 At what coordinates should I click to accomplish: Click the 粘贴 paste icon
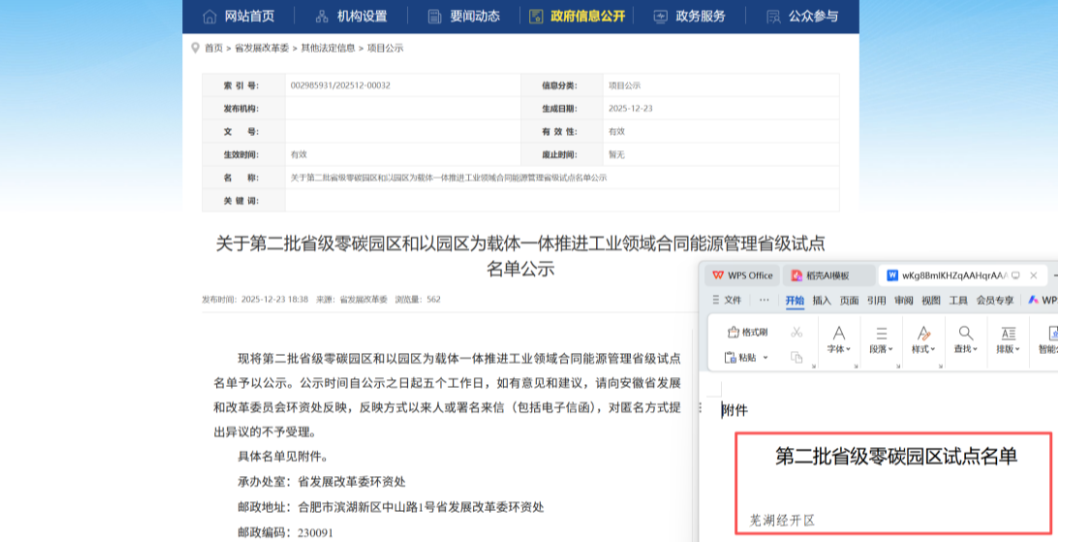[731, 357]
